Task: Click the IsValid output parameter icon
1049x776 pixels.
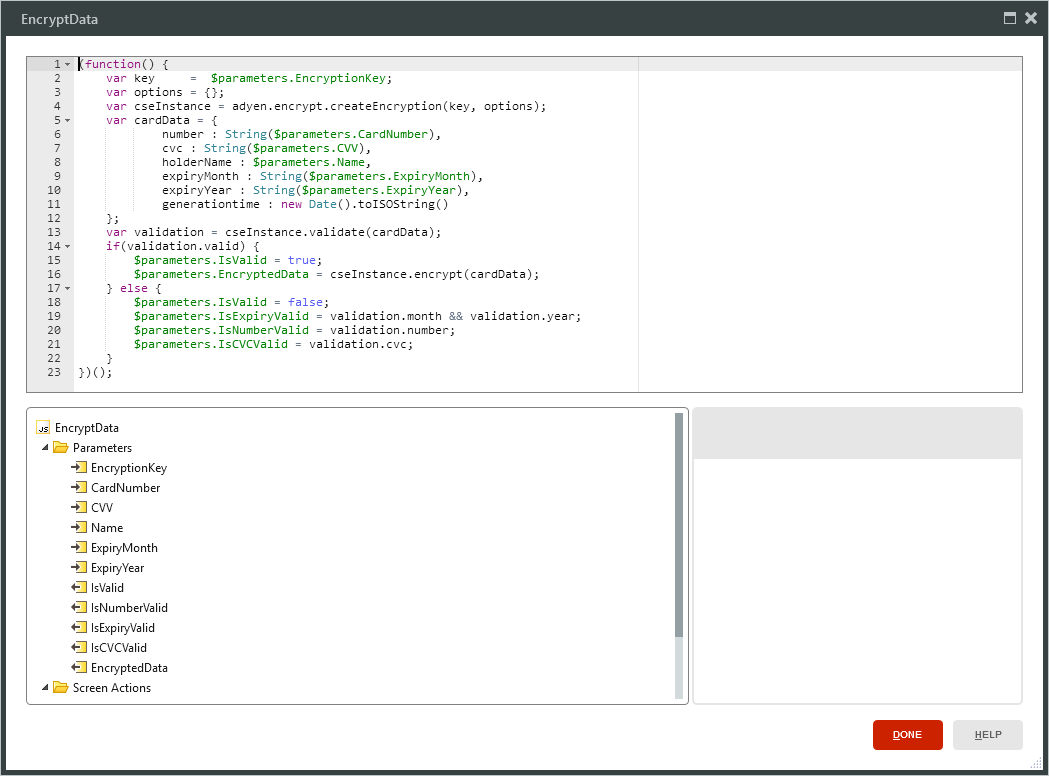Action: pyautogui.click(x=79, y=588)
